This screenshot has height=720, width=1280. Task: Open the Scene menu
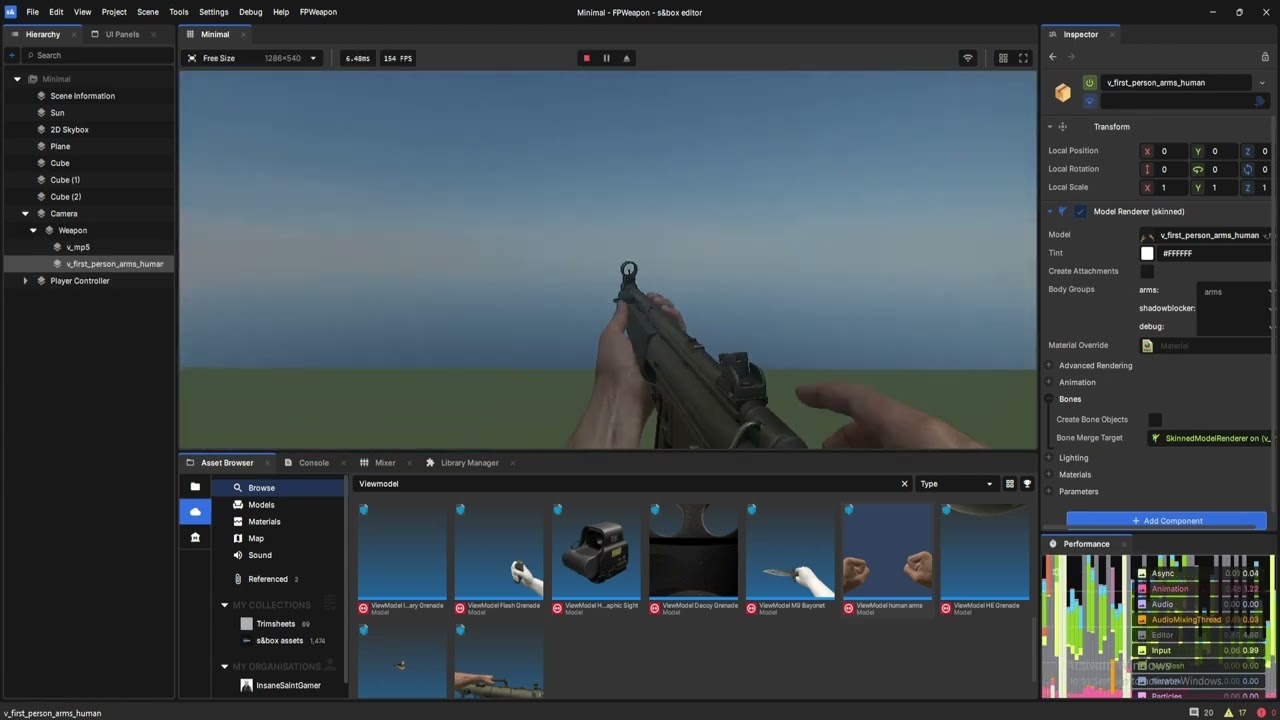click(148, 12)
